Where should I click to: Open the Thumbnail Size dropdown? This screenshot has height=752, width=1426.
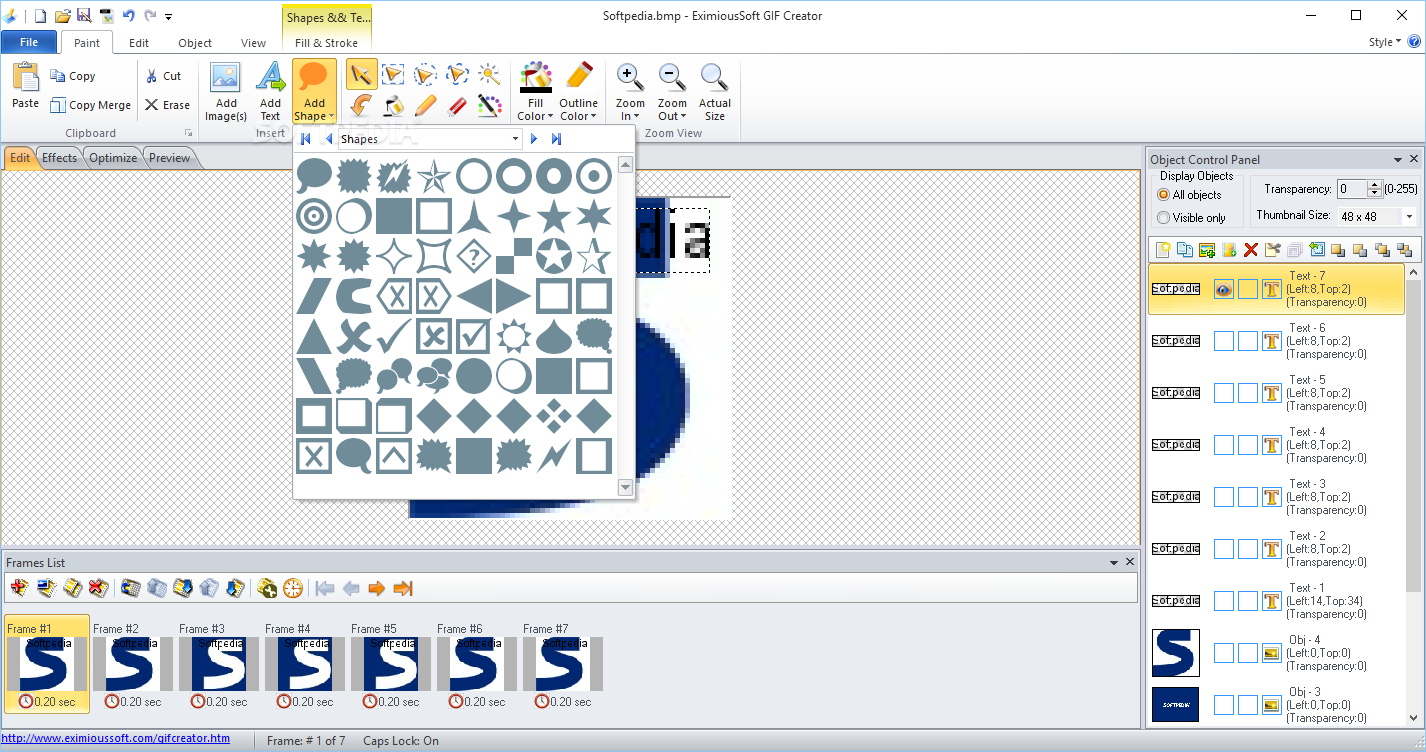[x=1409, y=216]
